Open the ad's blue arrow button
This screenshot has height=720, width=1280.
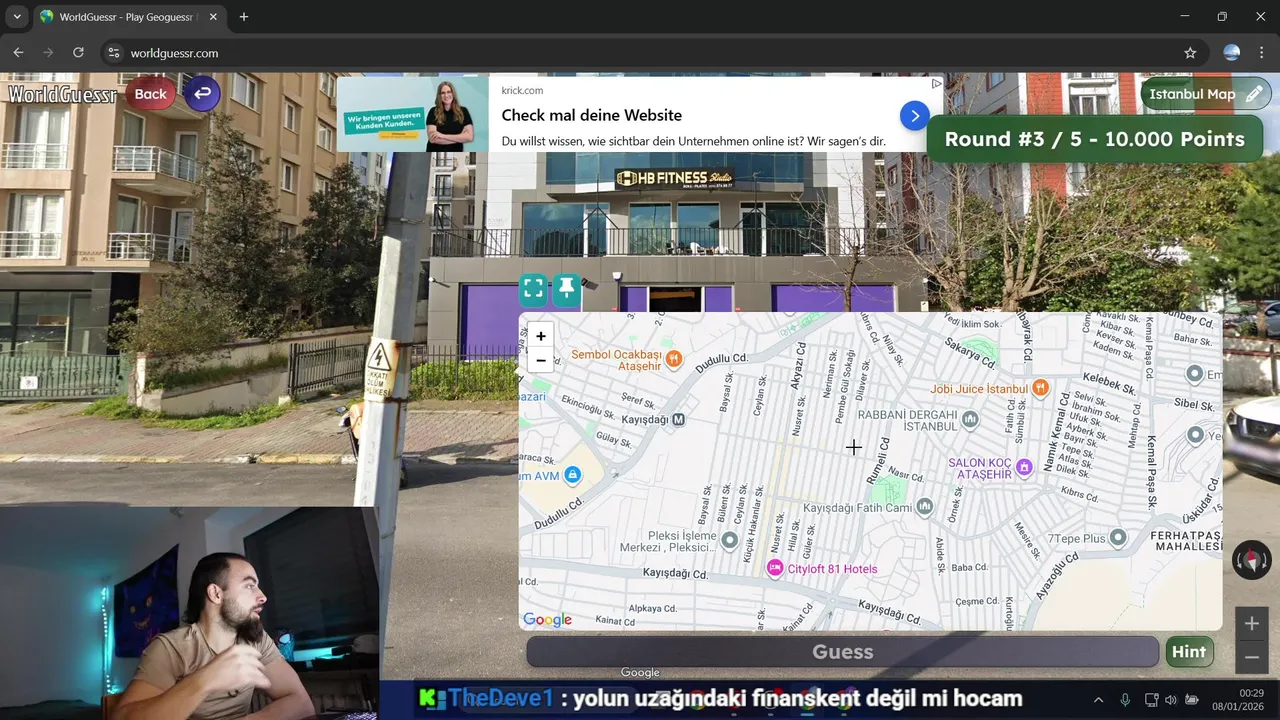pyautogui.click(x=914, y=115)
